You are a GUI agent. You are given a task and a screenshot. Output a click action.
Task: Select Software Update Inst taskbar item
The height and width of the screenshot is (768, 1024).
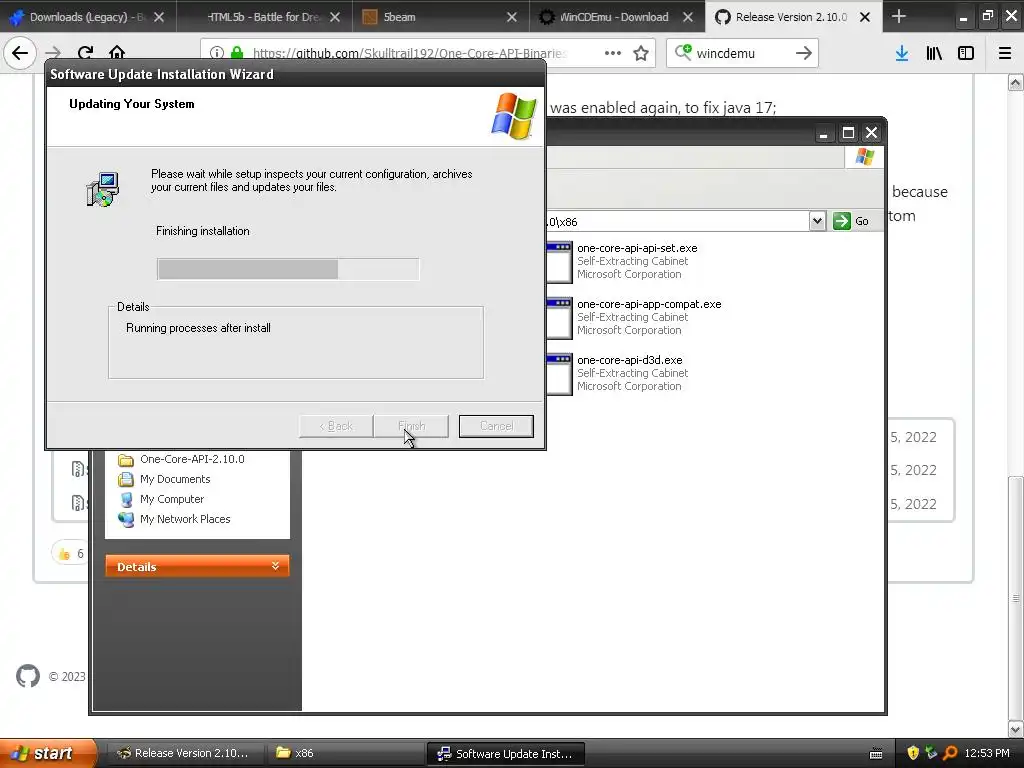(505, 753)
